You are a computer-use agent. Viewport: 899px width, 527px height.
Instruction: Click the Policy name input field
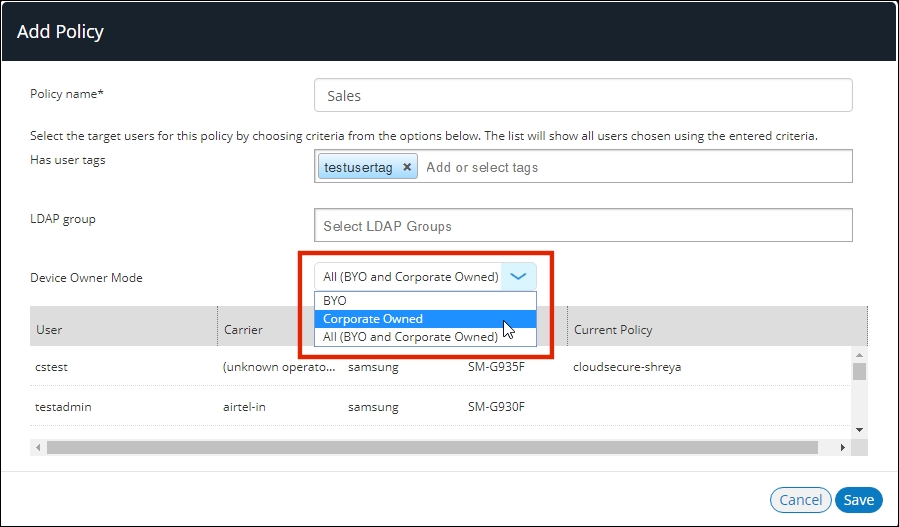(582, 96)
